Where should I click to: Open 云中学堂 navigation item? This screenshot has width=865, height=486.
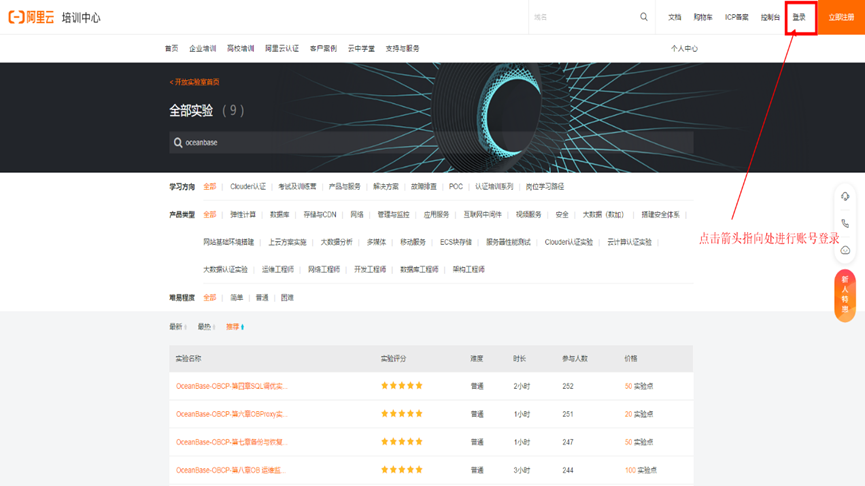[x=361, y=49]
